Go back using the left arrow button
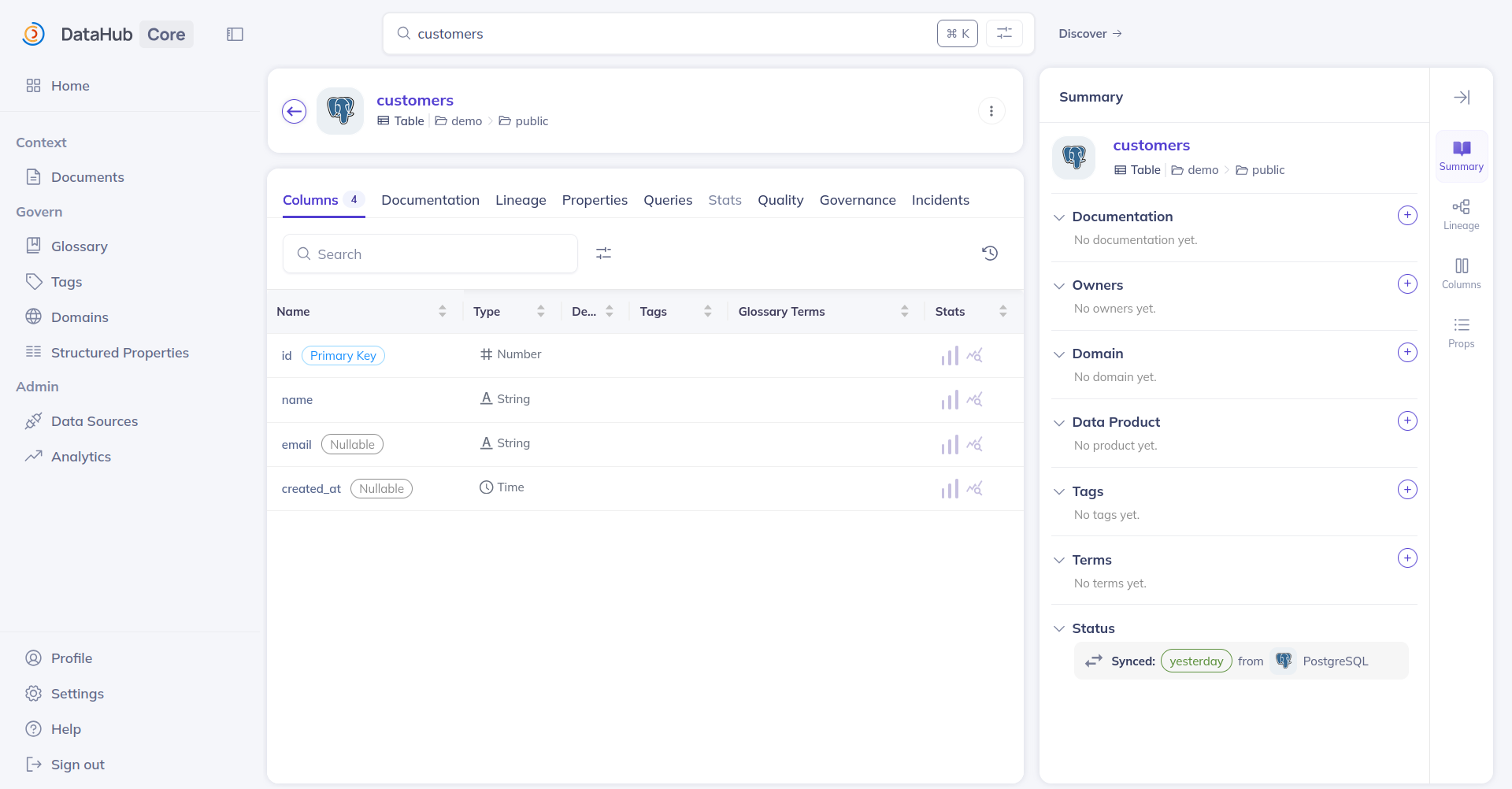 coord(295,111)
